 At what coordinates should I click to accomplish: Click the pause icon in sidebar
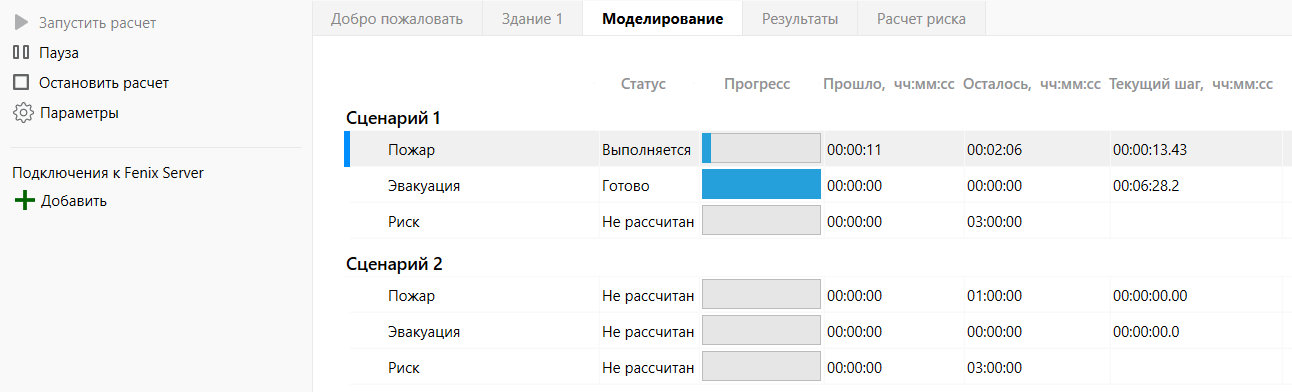pyautogui.click(x=22, y=52)
